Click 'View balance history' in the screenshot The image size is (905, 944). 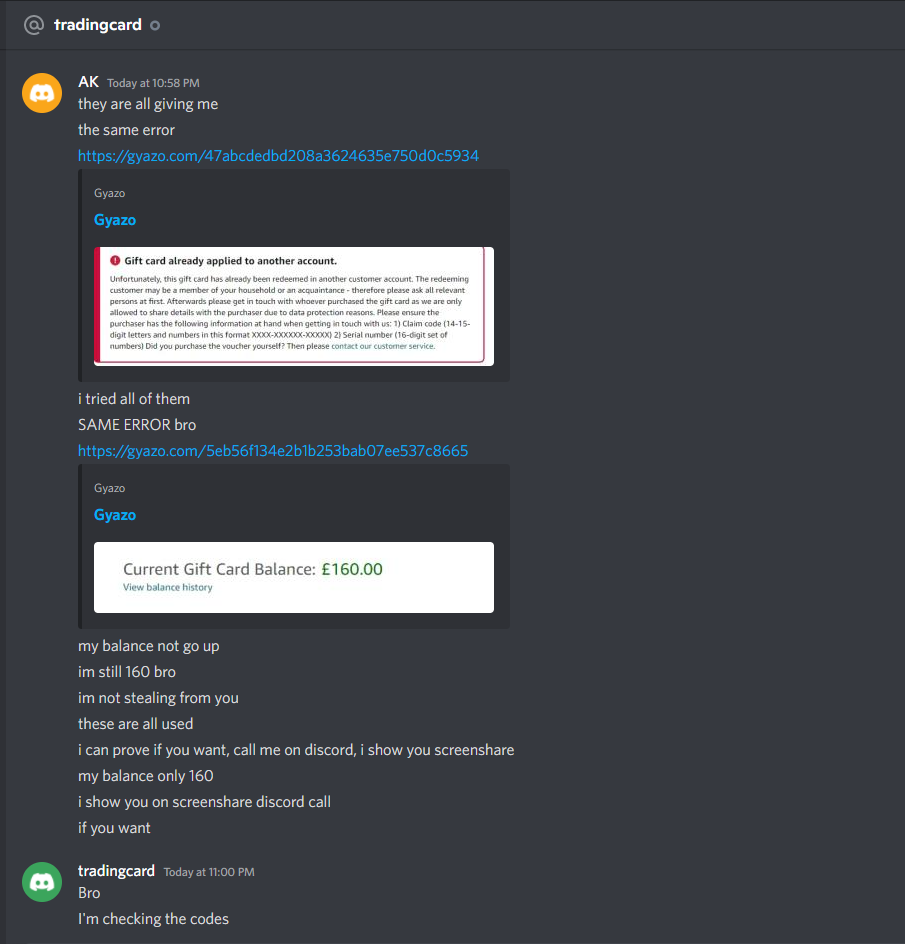click(168, 588)
